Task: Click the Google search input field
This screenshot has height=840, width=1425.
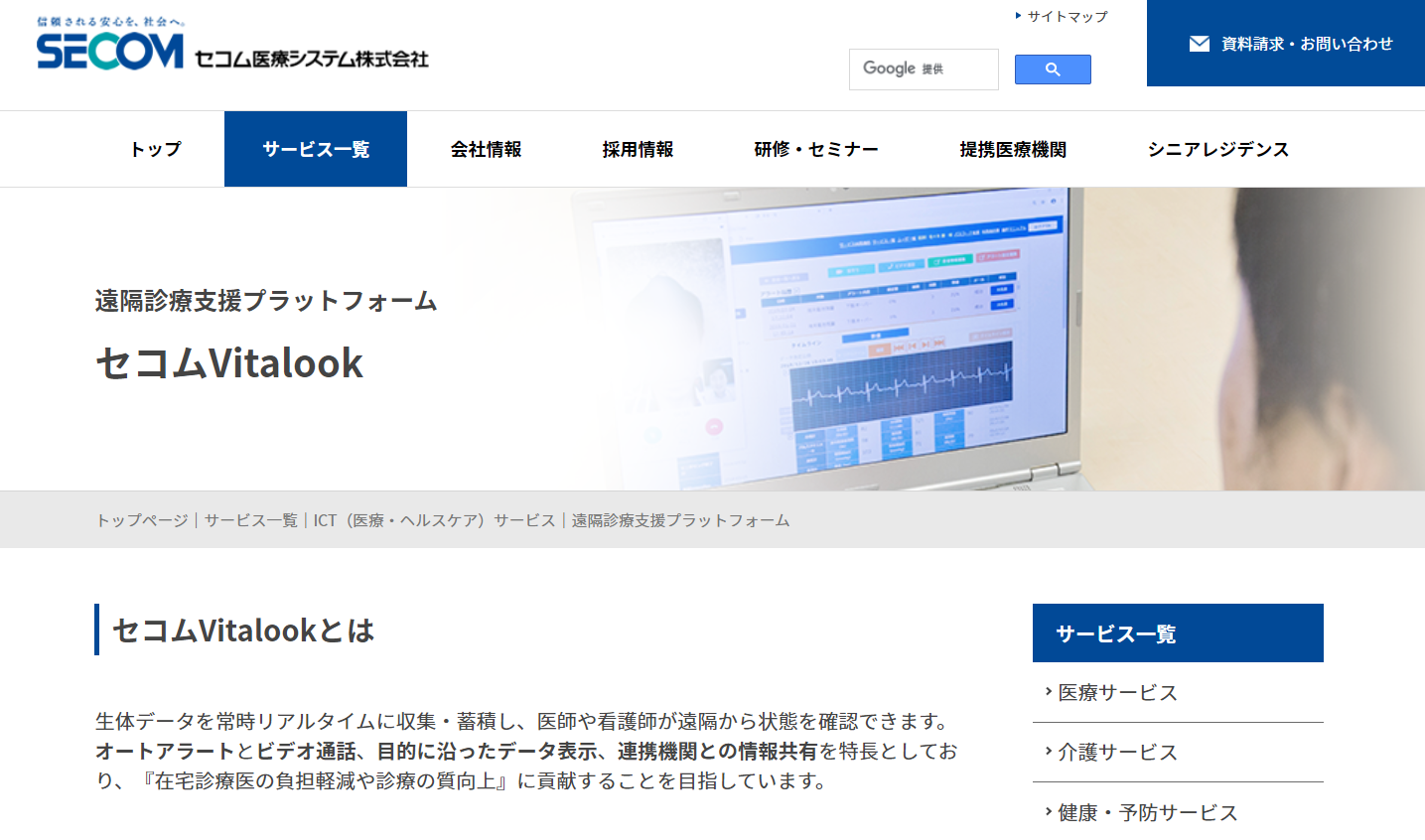Action: coord(924,70)
